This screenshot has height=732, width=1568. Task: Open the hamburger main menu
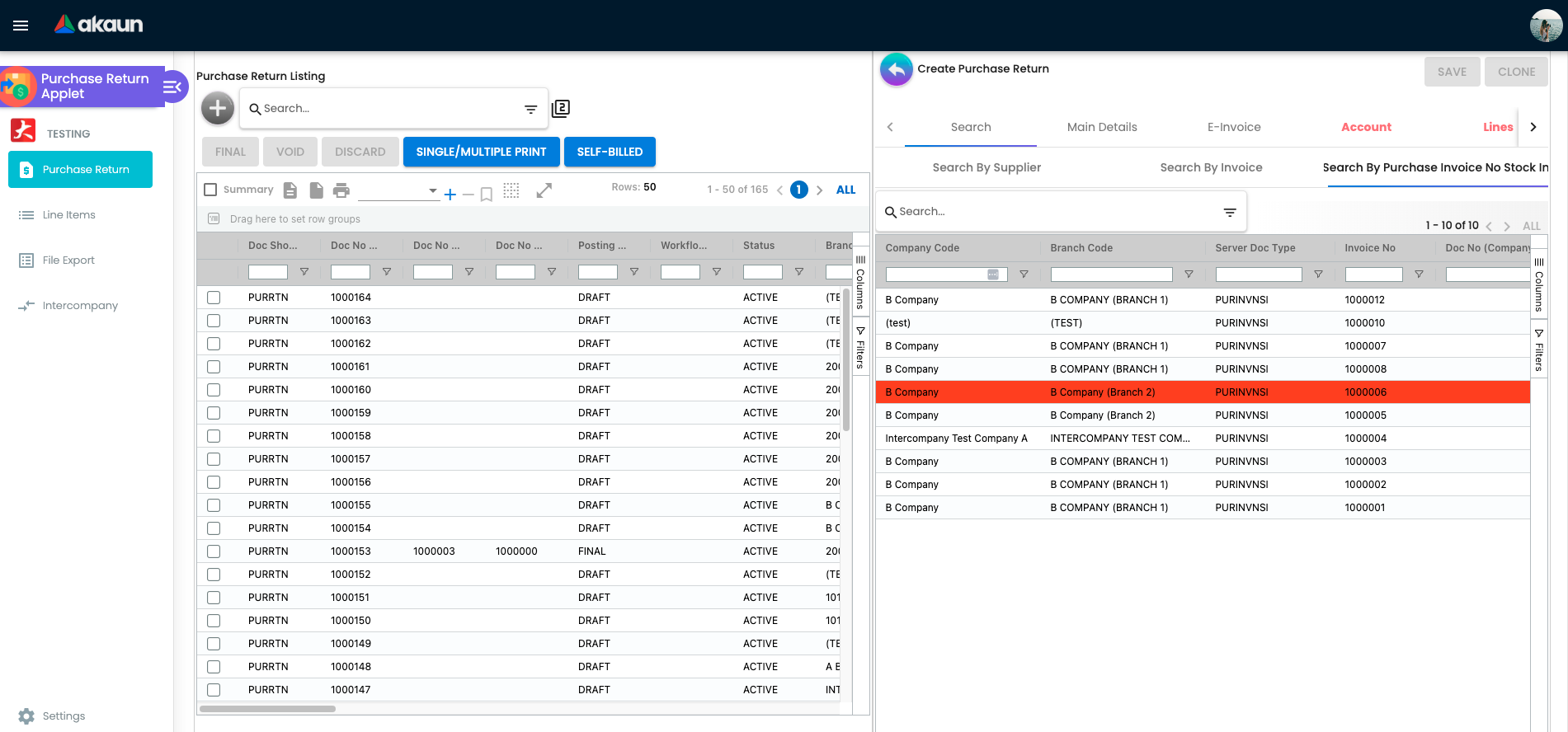click(x=21, y=26)
